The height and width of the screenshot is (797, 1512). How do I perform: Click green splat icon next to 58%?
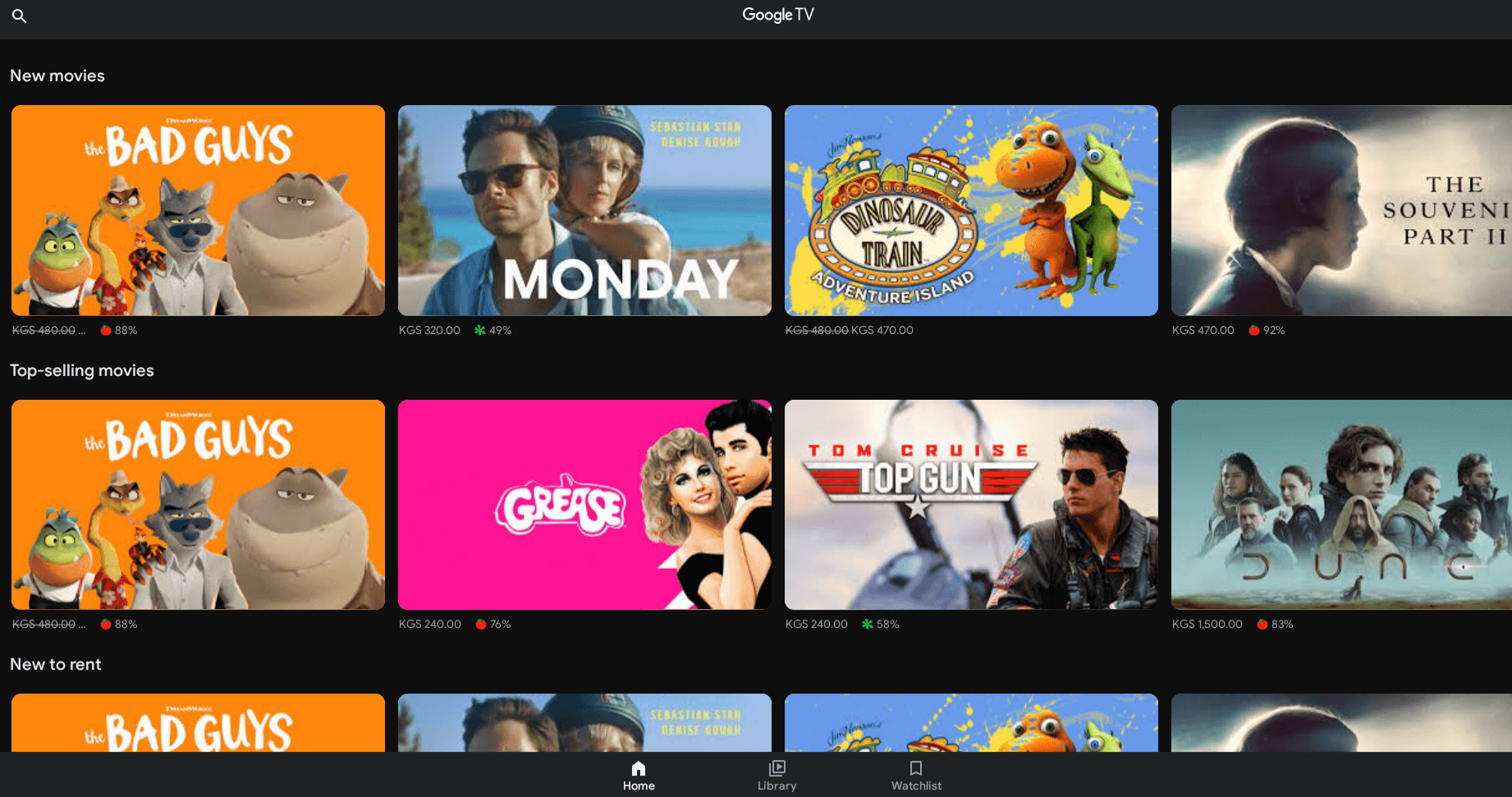(868, 624)
